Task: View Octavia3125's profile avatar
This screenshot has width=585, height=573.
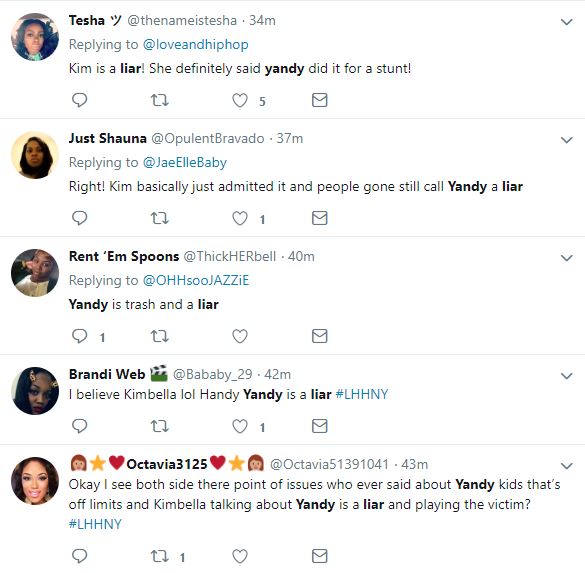Action: point(35,481)
